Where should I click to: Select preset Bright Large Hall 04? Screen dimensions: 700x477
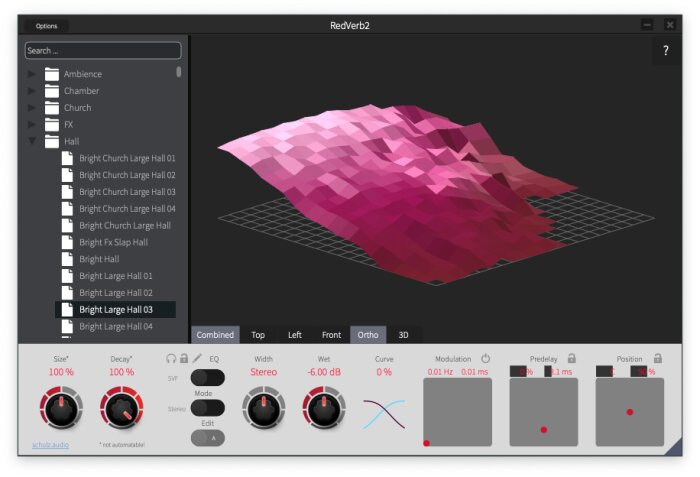click(x=116, y=326)
